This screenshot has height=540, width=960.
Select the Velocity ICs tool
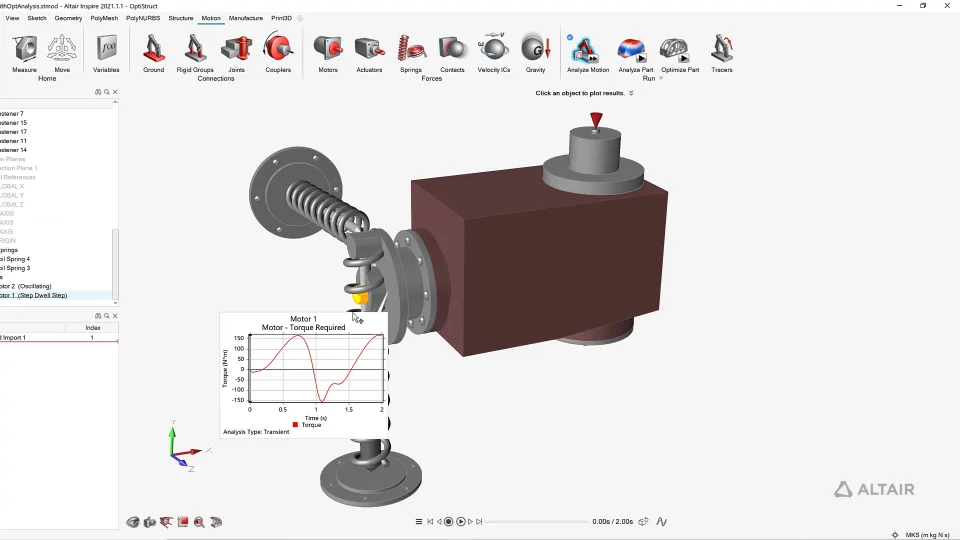[493, 52]
